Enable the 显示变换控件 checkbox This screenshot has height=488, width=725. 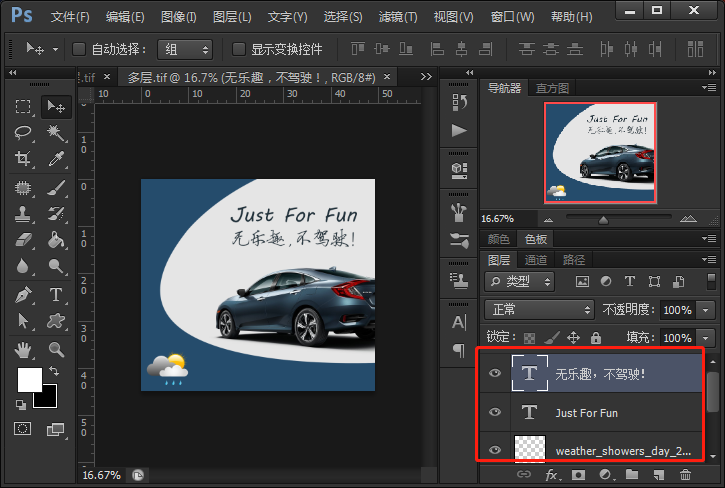tap(238, 49)
